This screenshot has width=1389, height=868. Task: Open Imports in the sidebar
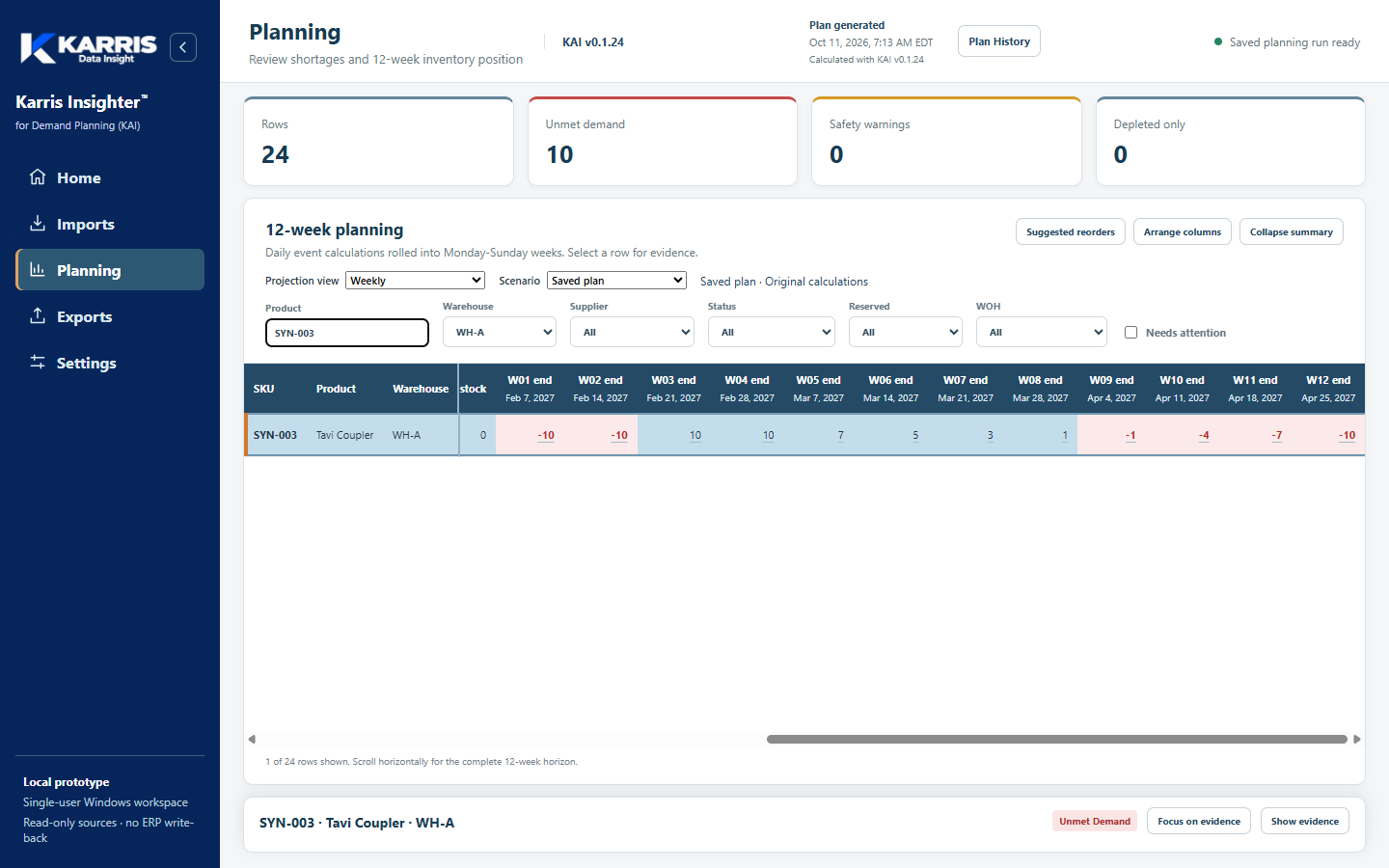pos(110,224)
